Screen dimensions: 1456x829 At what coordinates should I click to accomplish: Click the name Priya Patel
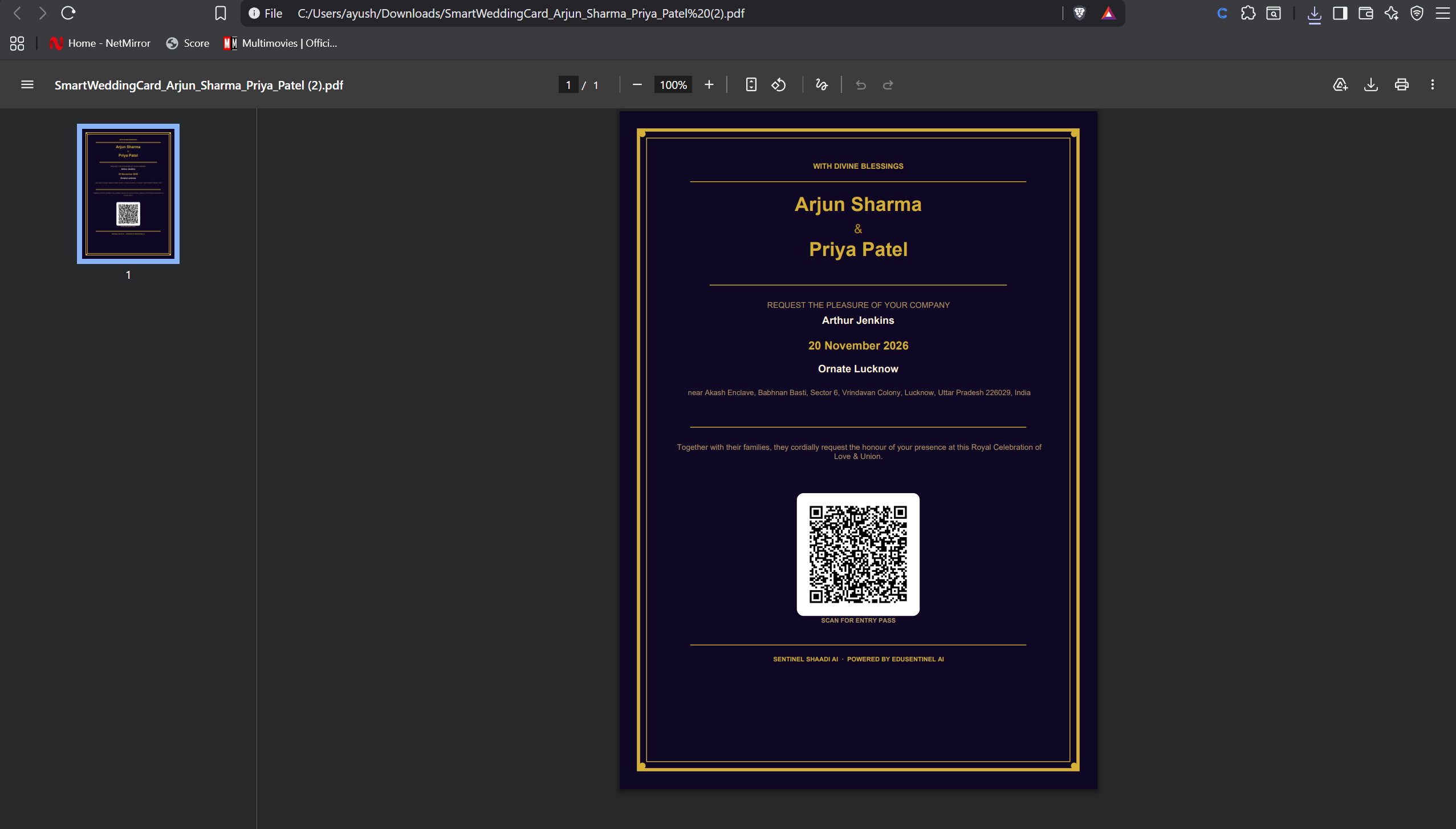(858, 249)
